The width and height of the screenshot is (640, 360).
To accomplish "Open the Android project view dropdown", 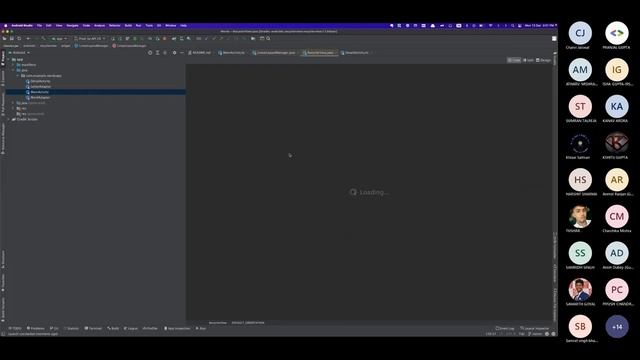I will [19, 53].
